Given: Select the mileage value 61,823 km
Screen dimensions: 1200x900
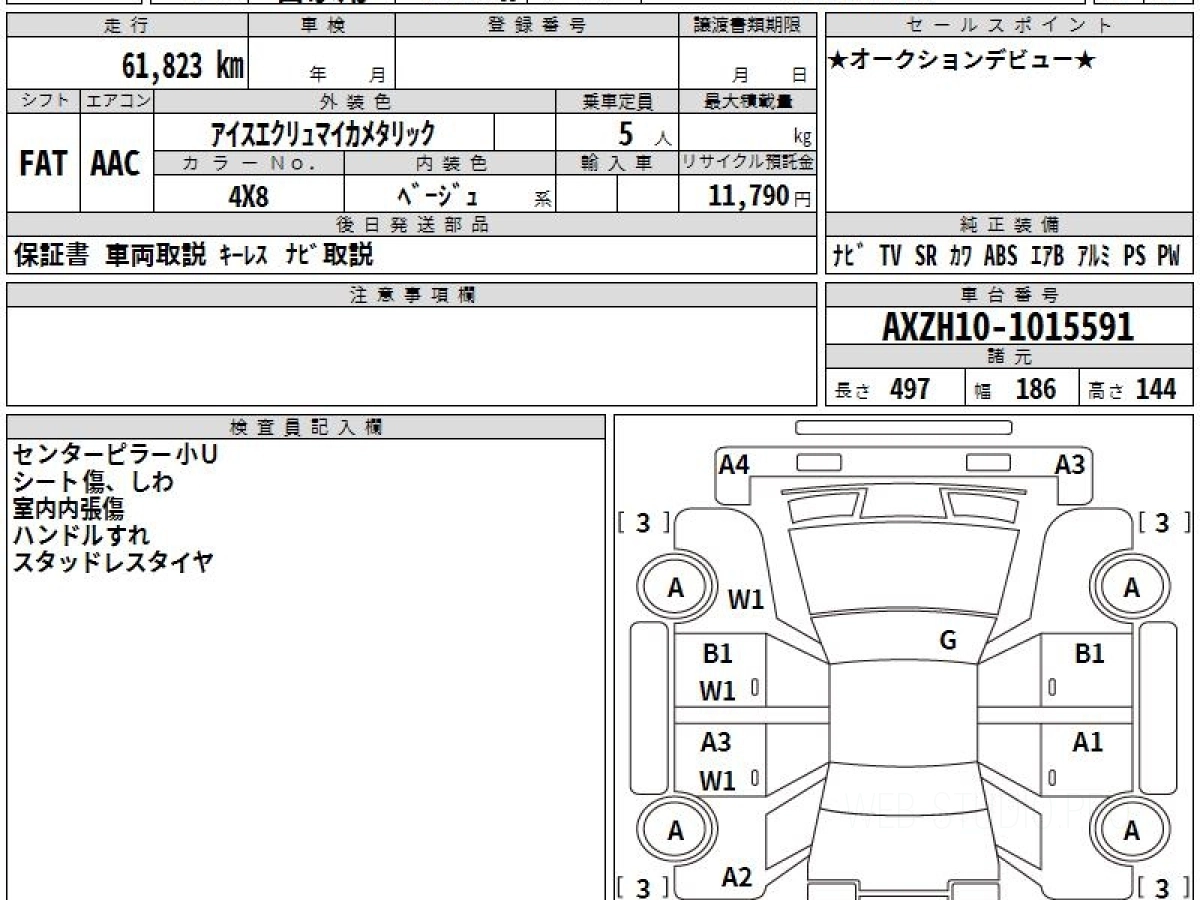Looking at the screenshot, I should (183, 66).
